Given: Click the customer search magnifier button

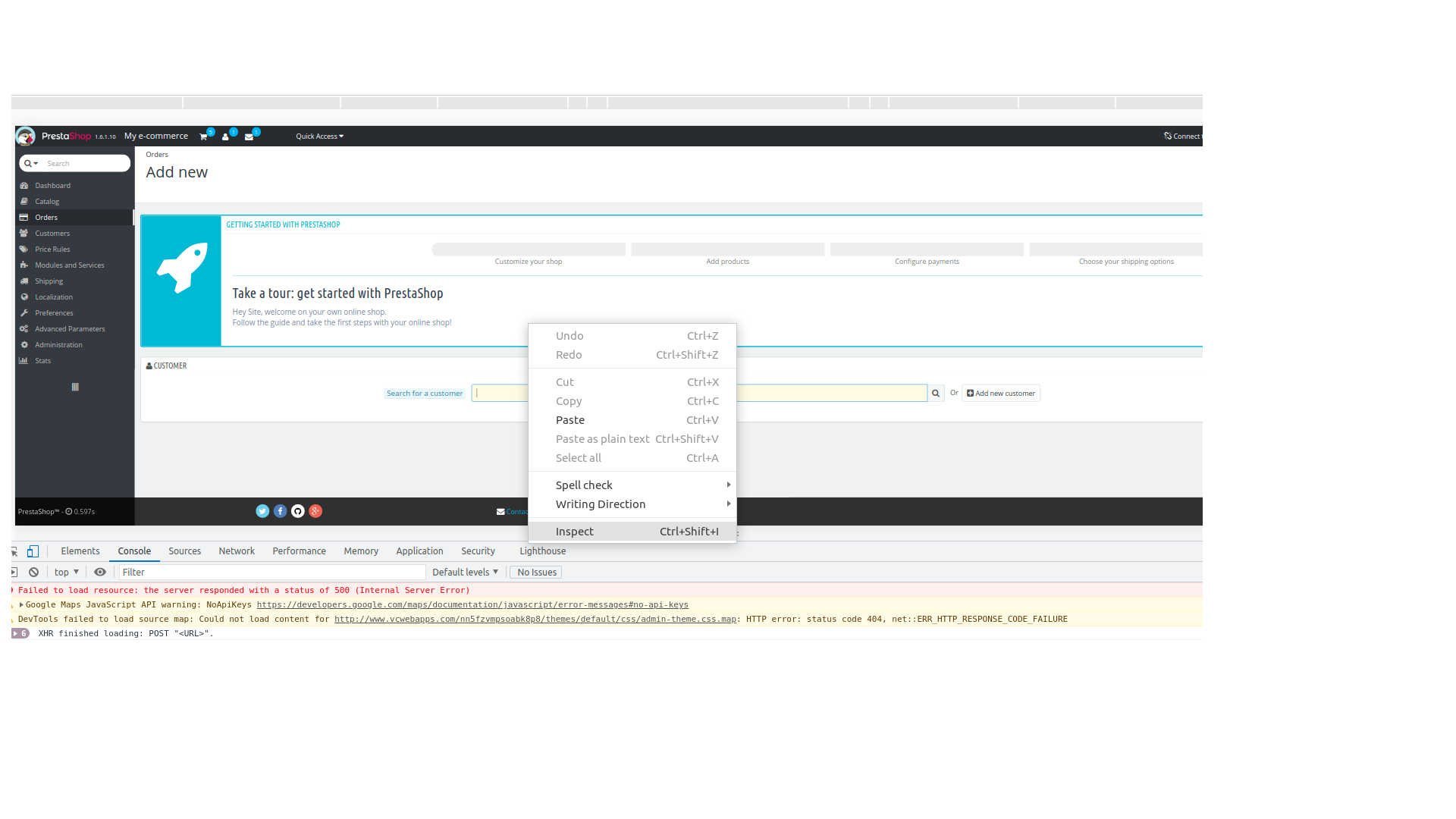Looking at the screenshot, I should point(935,394).
